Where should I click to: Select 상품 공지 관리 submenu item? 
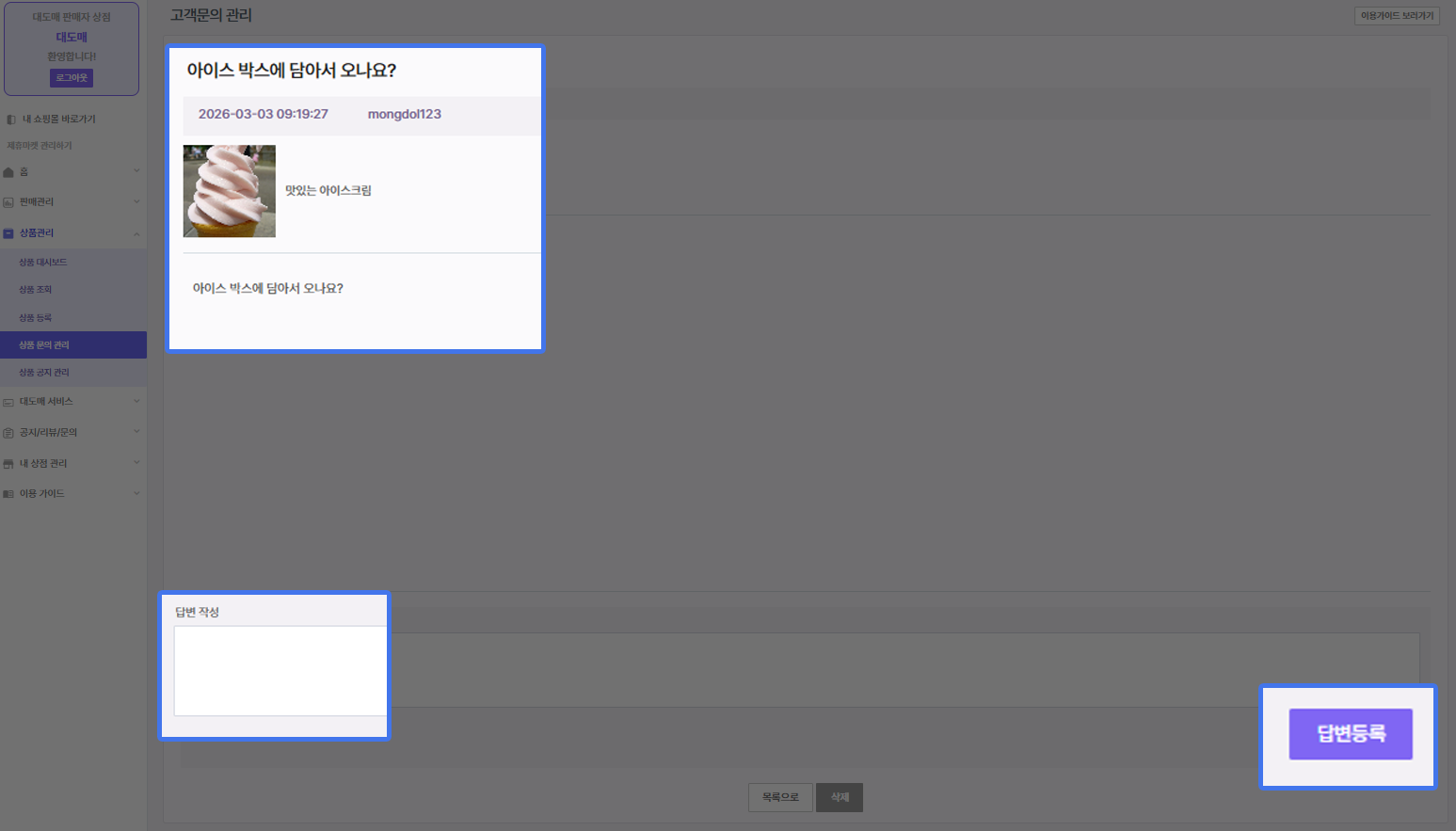coord(44,373)
